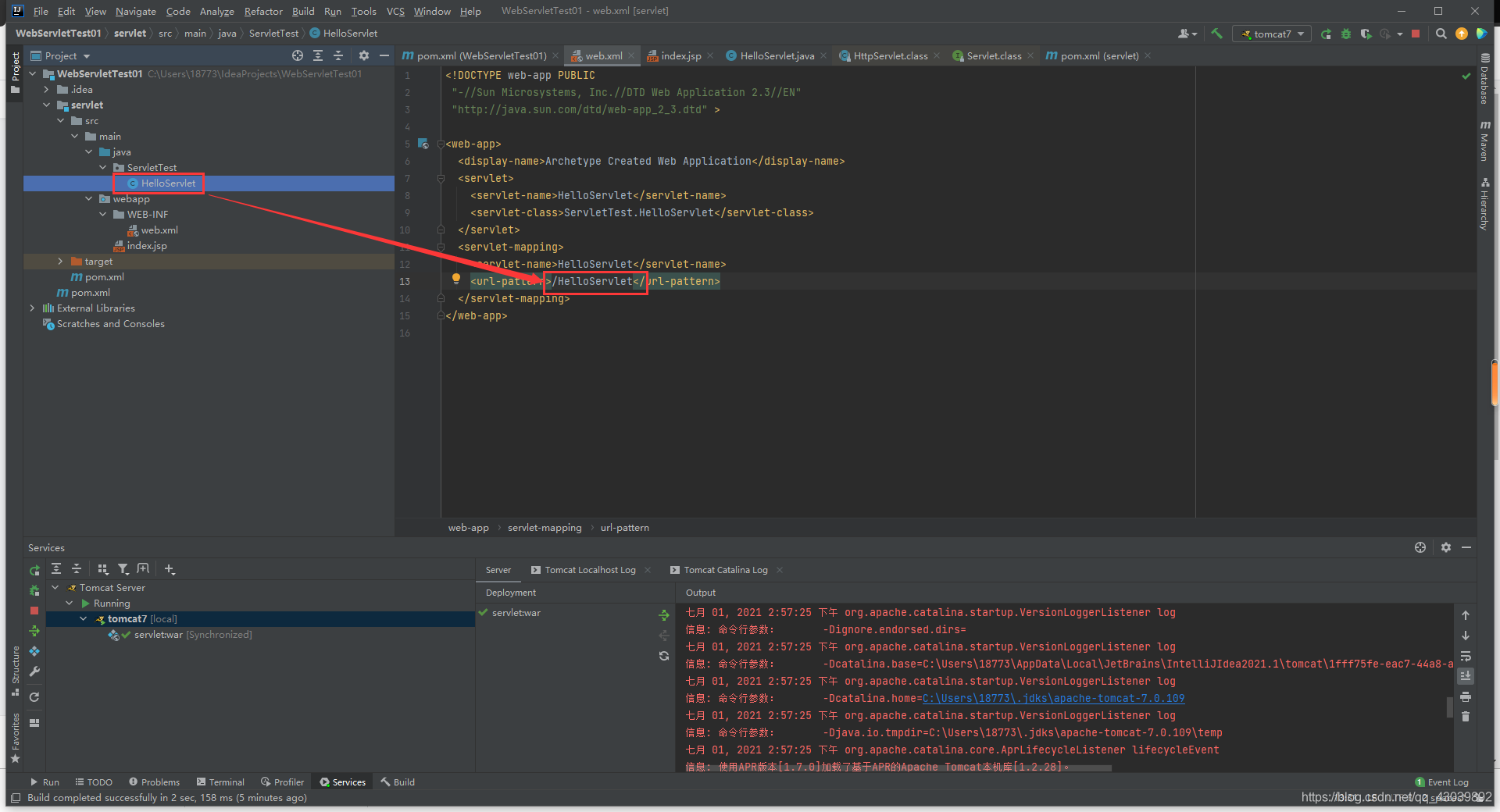The width and height of the screenshot is (1500, 812).
Task: Open the Tomcat Catalina Log tab
Action: pos(726,570)
